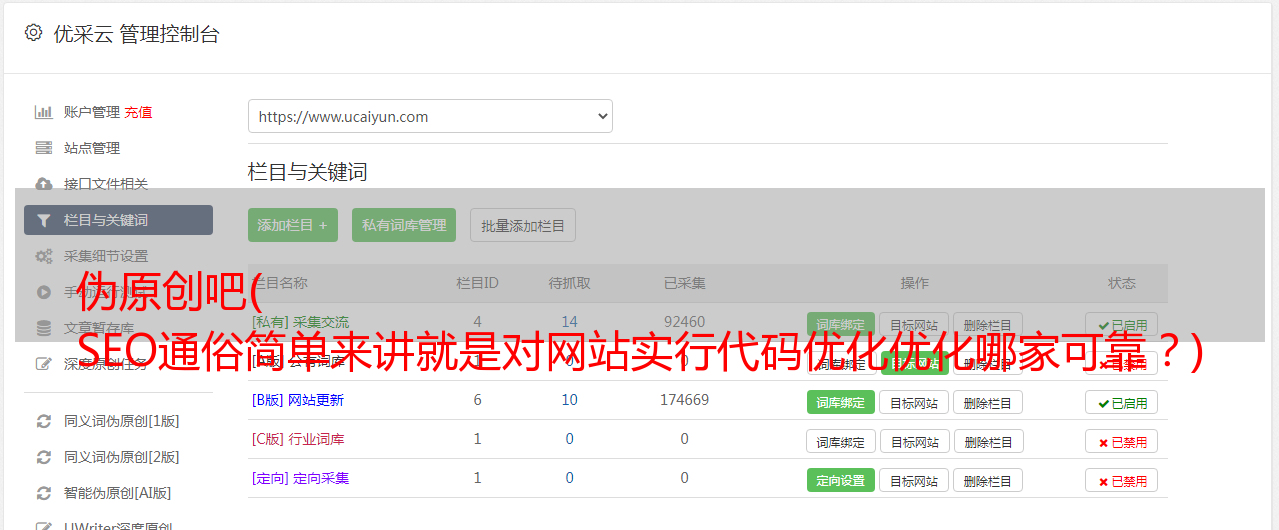Click 目标网站 in 行业词库 row
Viewport: 1279px width, 530px height.
coord(914,441)
